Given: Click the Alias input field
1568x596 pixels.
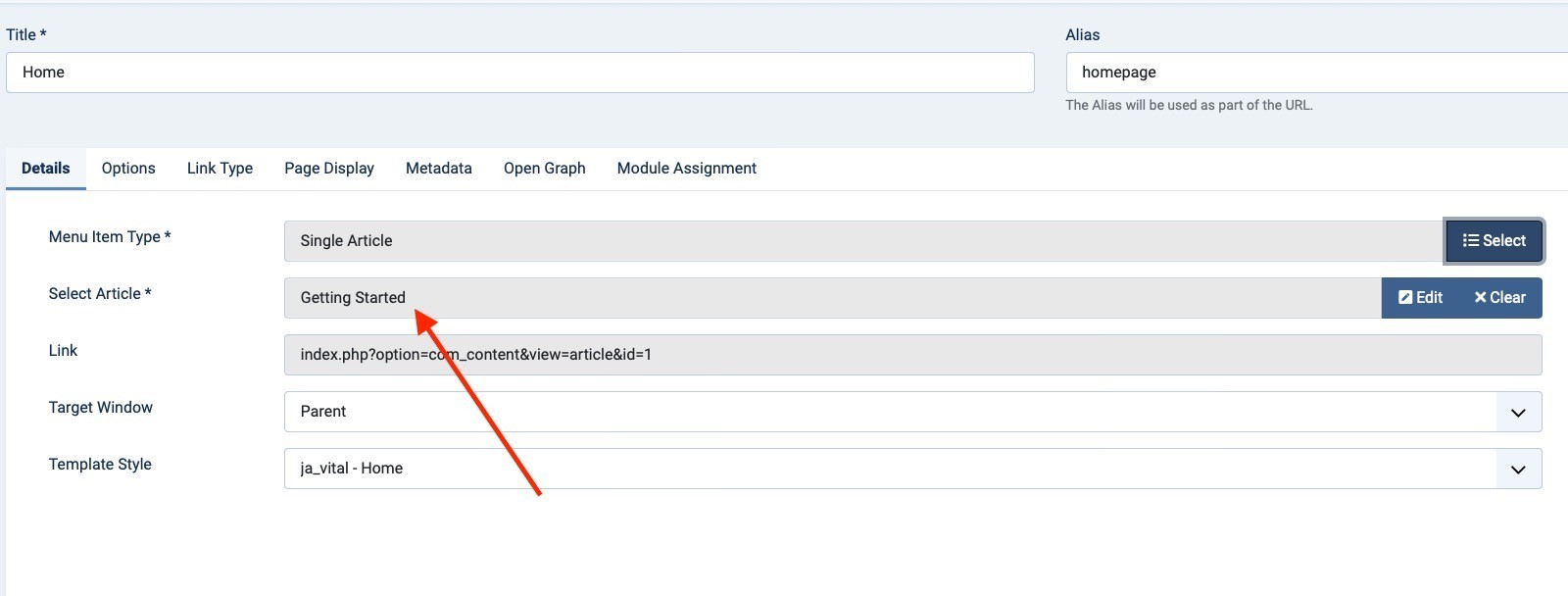Looking at the screenshot, I should [1317, 73].
